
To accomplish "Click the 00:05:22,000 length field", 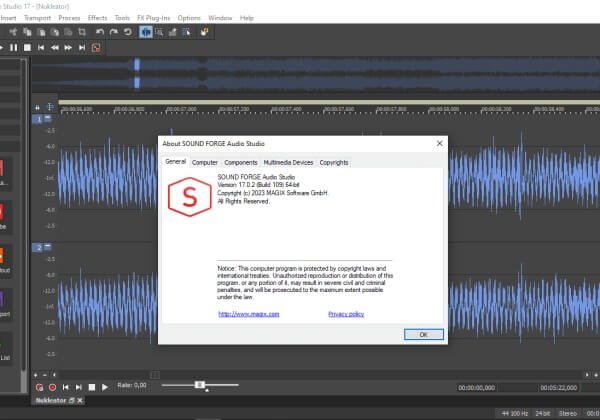I will pyautogui.click(x=559, y=388).
